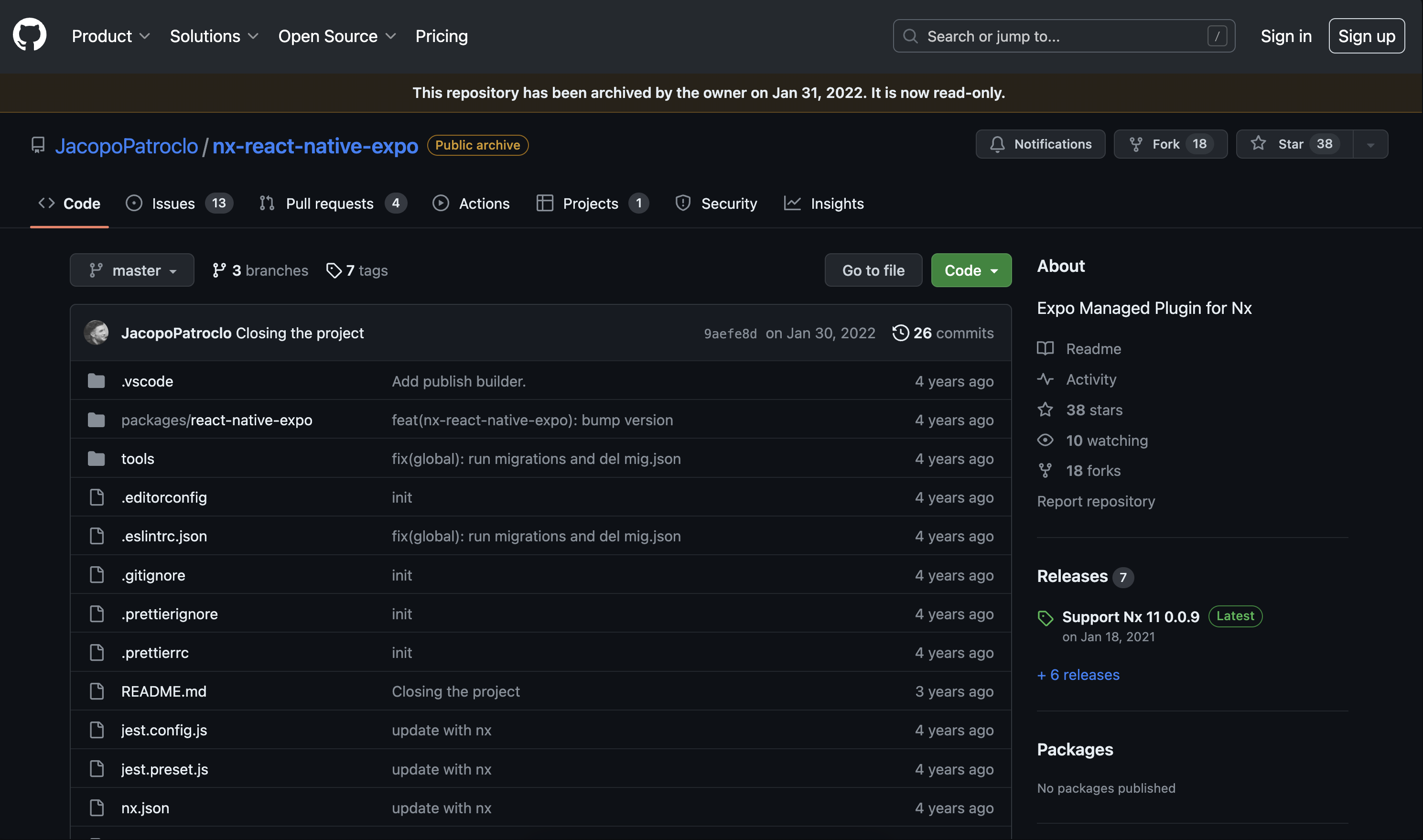
Task: Click JacopoPatroclo's avatar in commit row
Action: pyautogui.click(x=96, y=333)
